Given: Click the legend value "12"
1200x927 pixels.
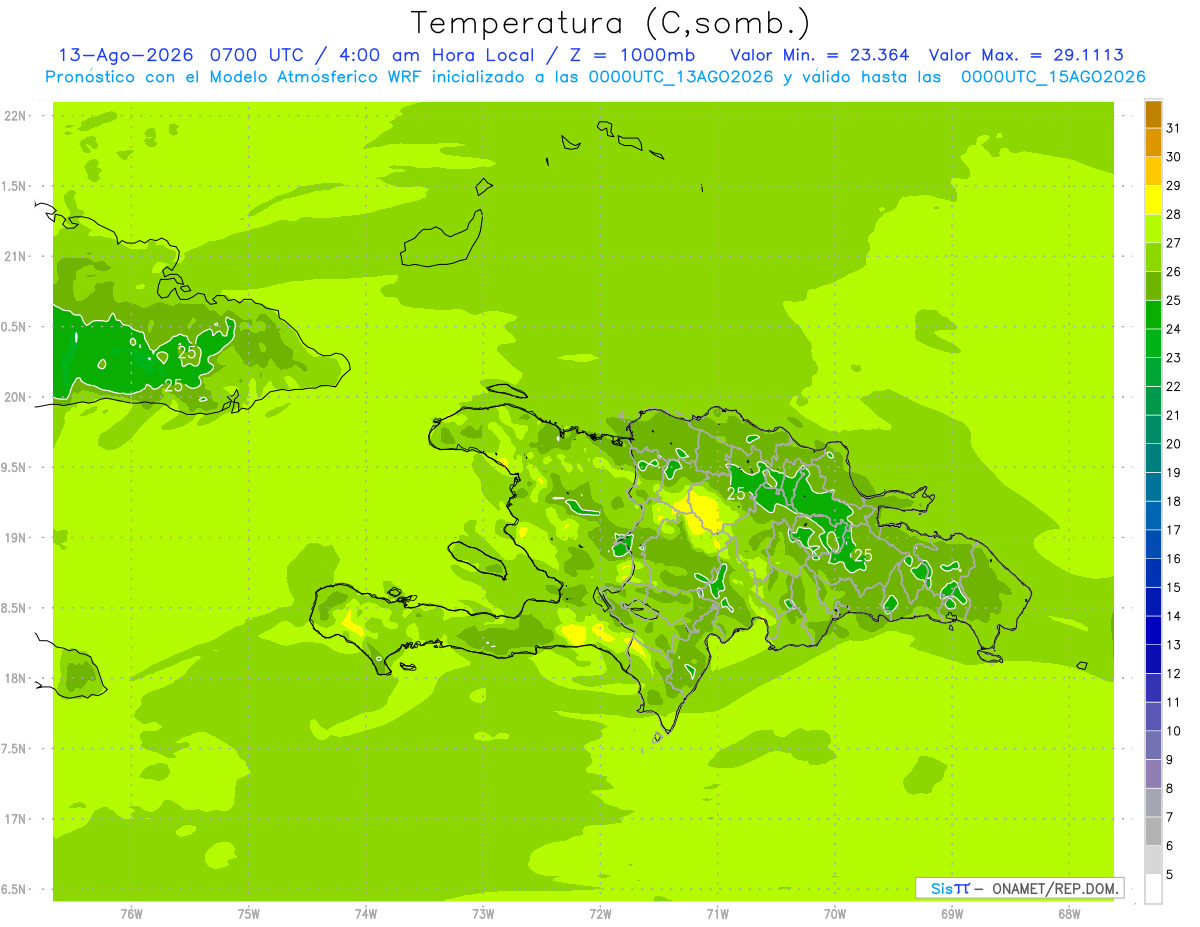Looking at the screenshot, I should click(x=1173, y=674).
